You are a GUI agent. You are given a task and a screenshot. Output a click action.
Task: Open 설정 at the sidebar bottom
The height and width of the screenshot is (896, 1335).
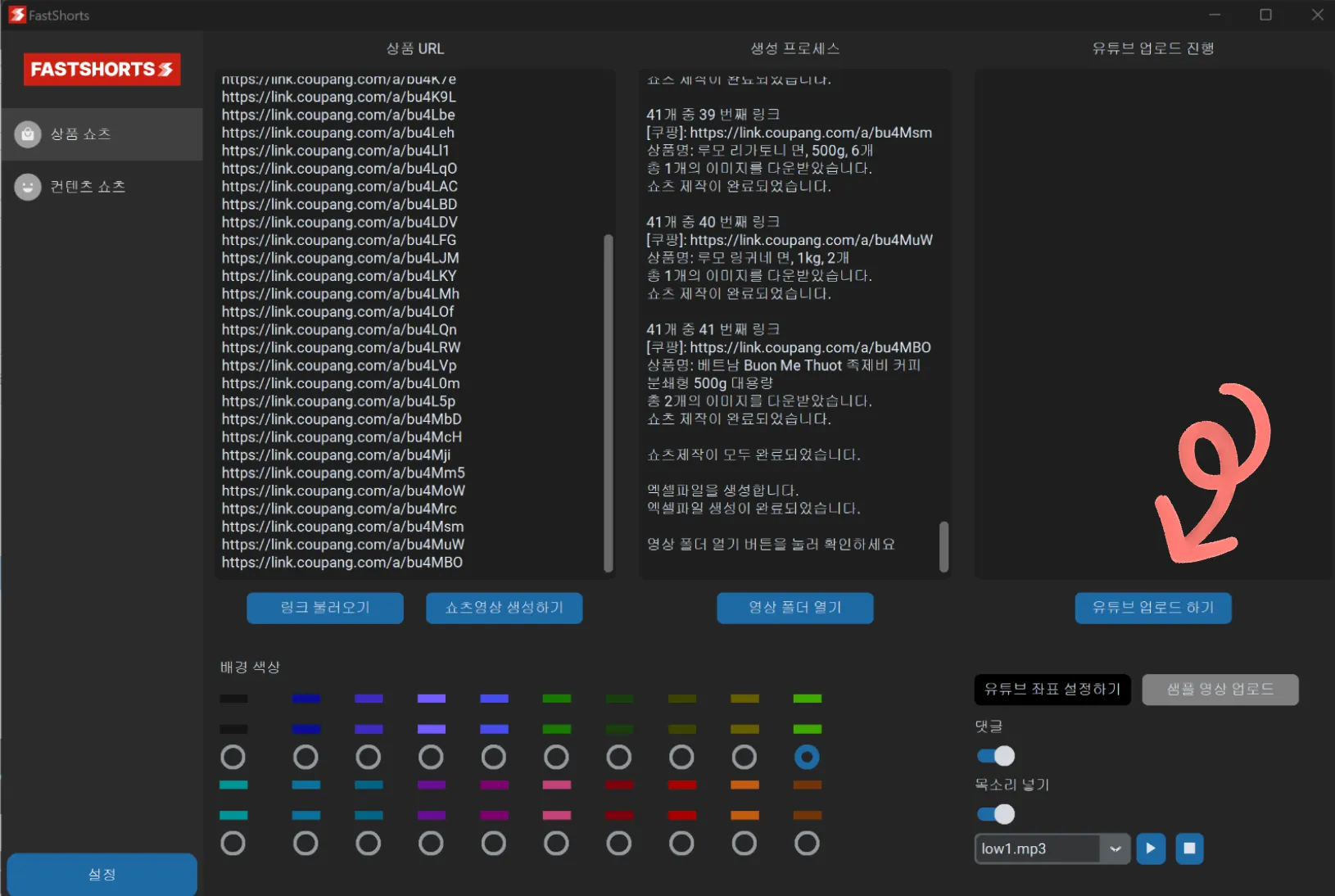(102, 874)
